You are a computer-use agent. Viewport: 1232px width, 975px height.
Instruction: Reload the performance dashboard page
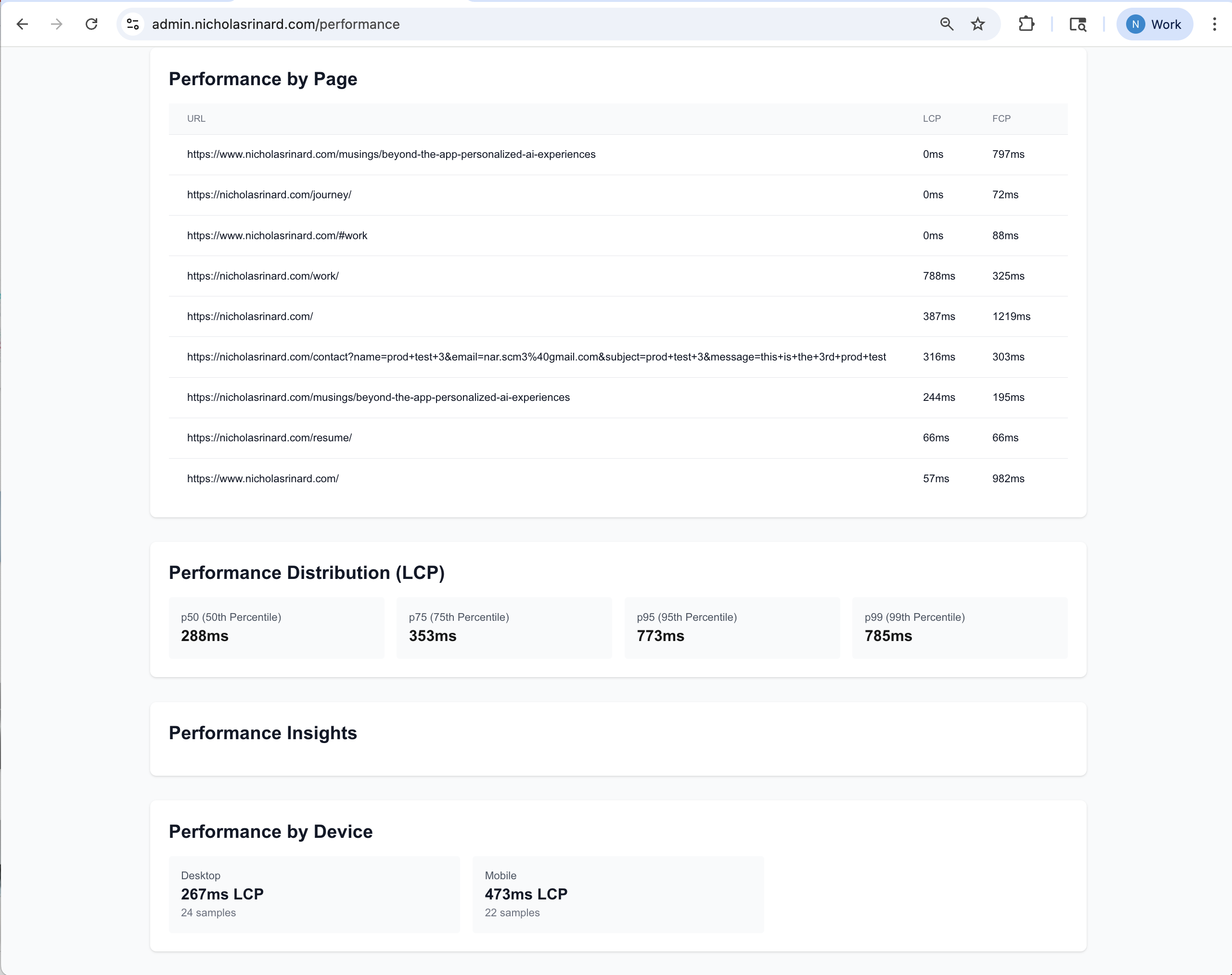[x=91, y=24]
